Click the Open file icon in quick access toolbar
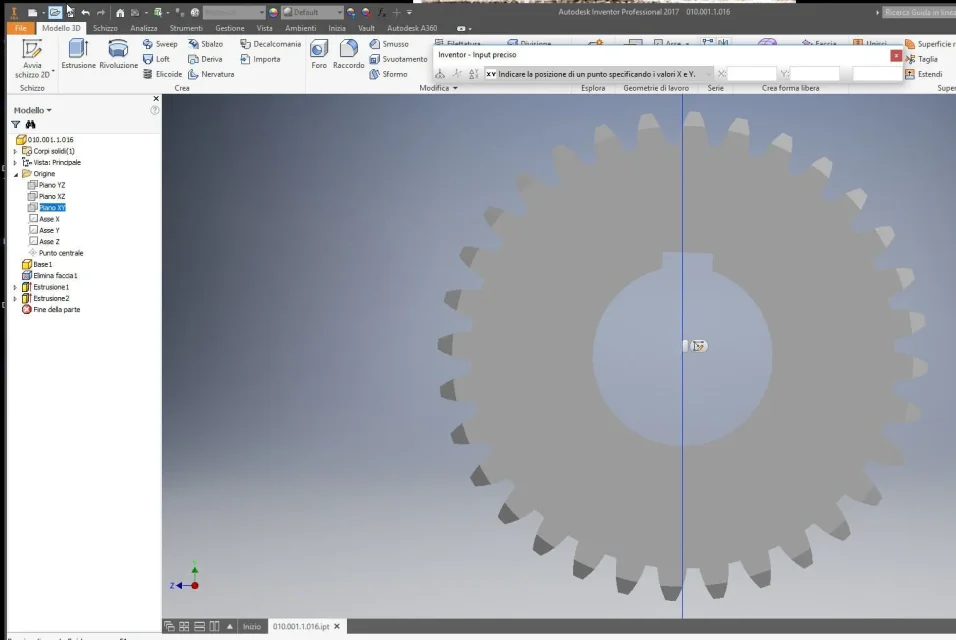 55,12
